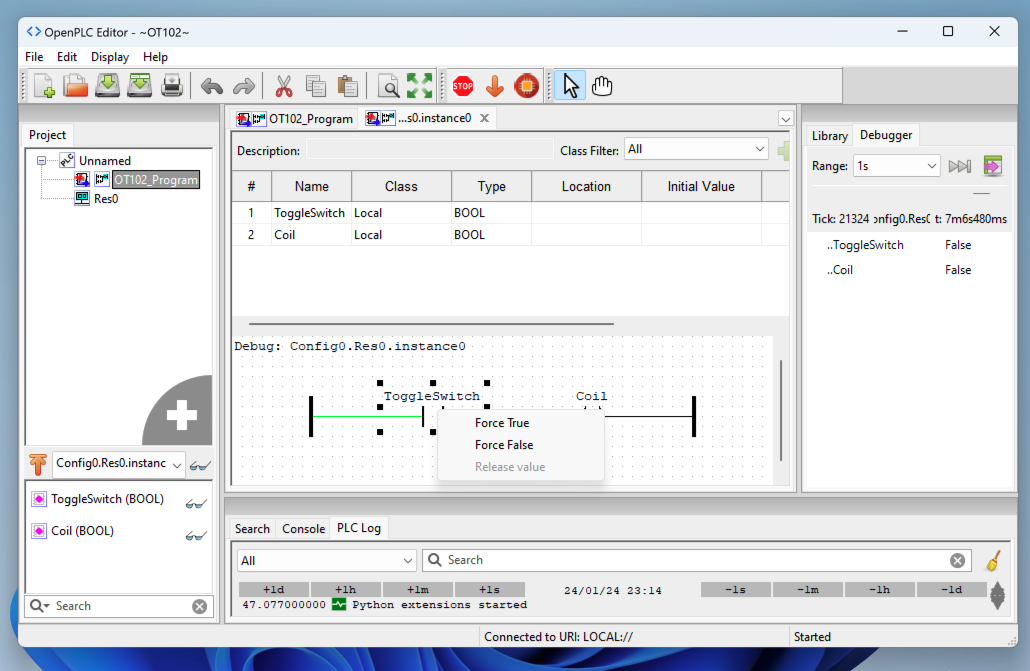The height and width of the screenshot is (671, 1030).
Task: Clear the project panel search field
Action: 200,607
